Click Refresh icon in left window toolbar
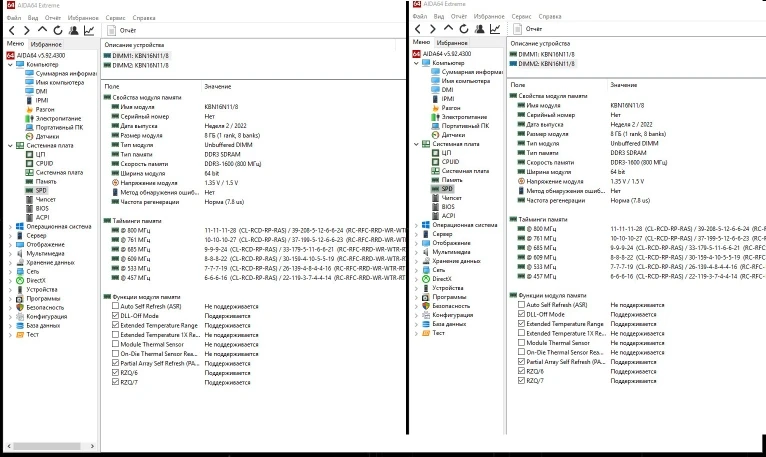The height and width of the screenshot is (457, 766). tap(58, 30)
